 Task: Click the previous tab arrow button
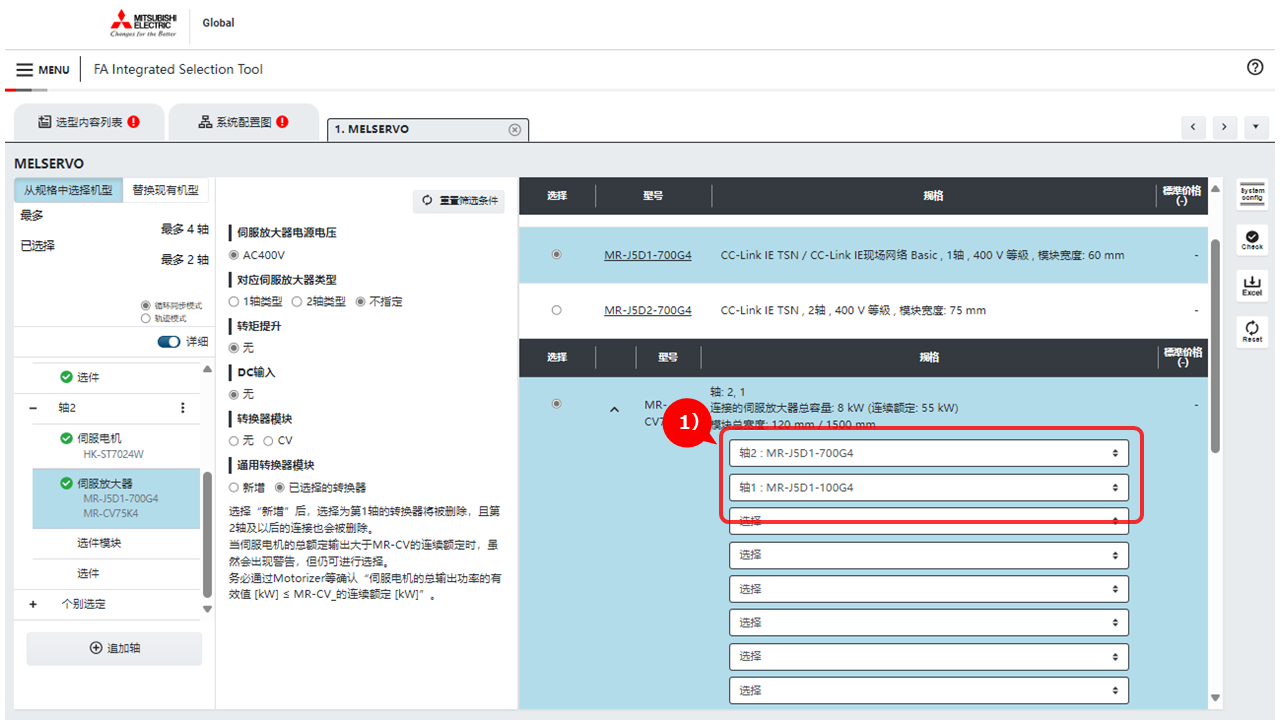click(1193, 128)
